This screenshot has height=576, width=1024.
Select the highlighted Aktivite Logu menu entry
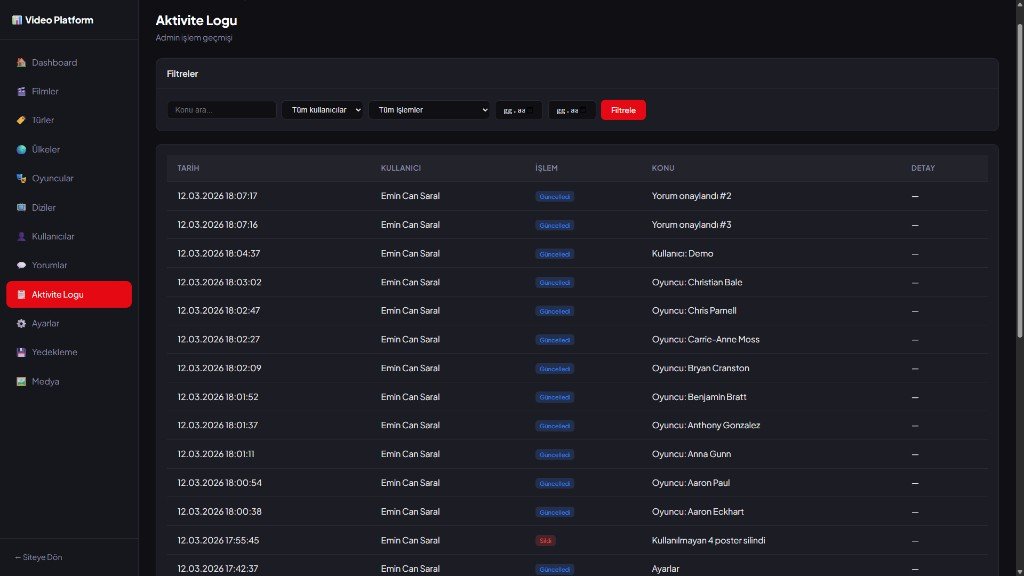[x=68, y=294]
